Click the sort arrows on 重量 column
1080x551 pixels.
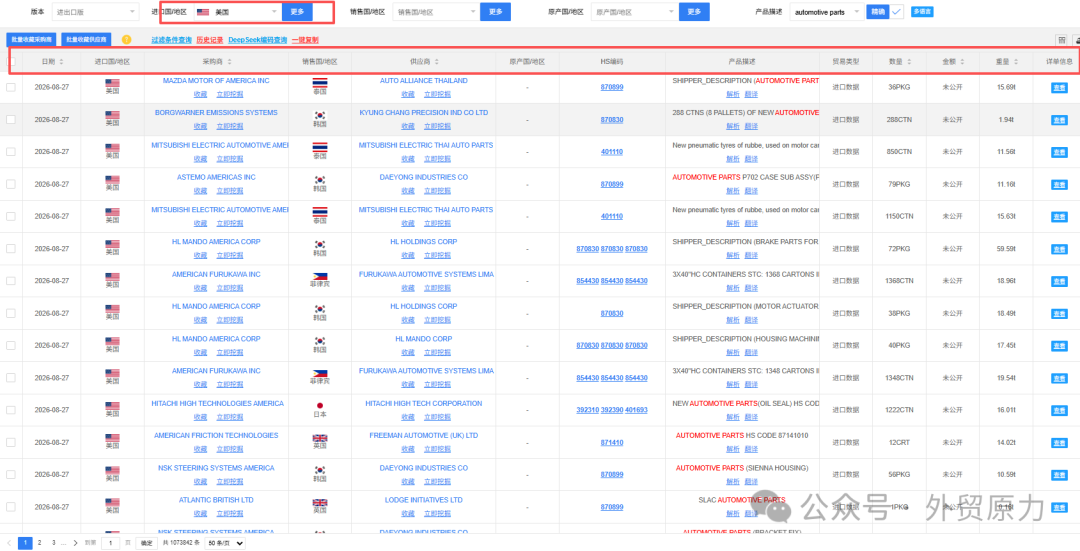point(1016,62)
